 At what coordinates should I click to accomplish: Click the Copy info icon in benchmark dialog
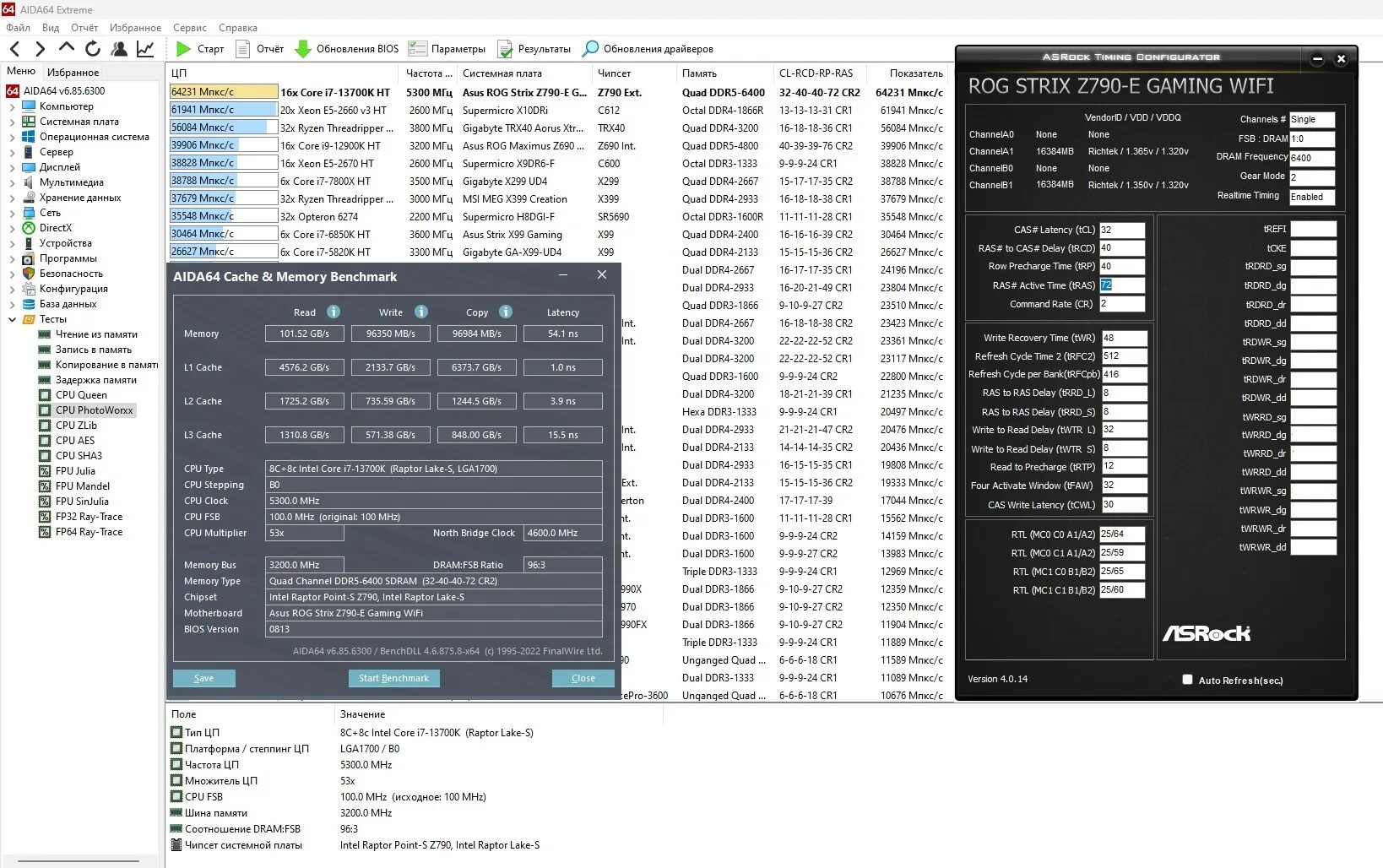click(x=506, y=312)
